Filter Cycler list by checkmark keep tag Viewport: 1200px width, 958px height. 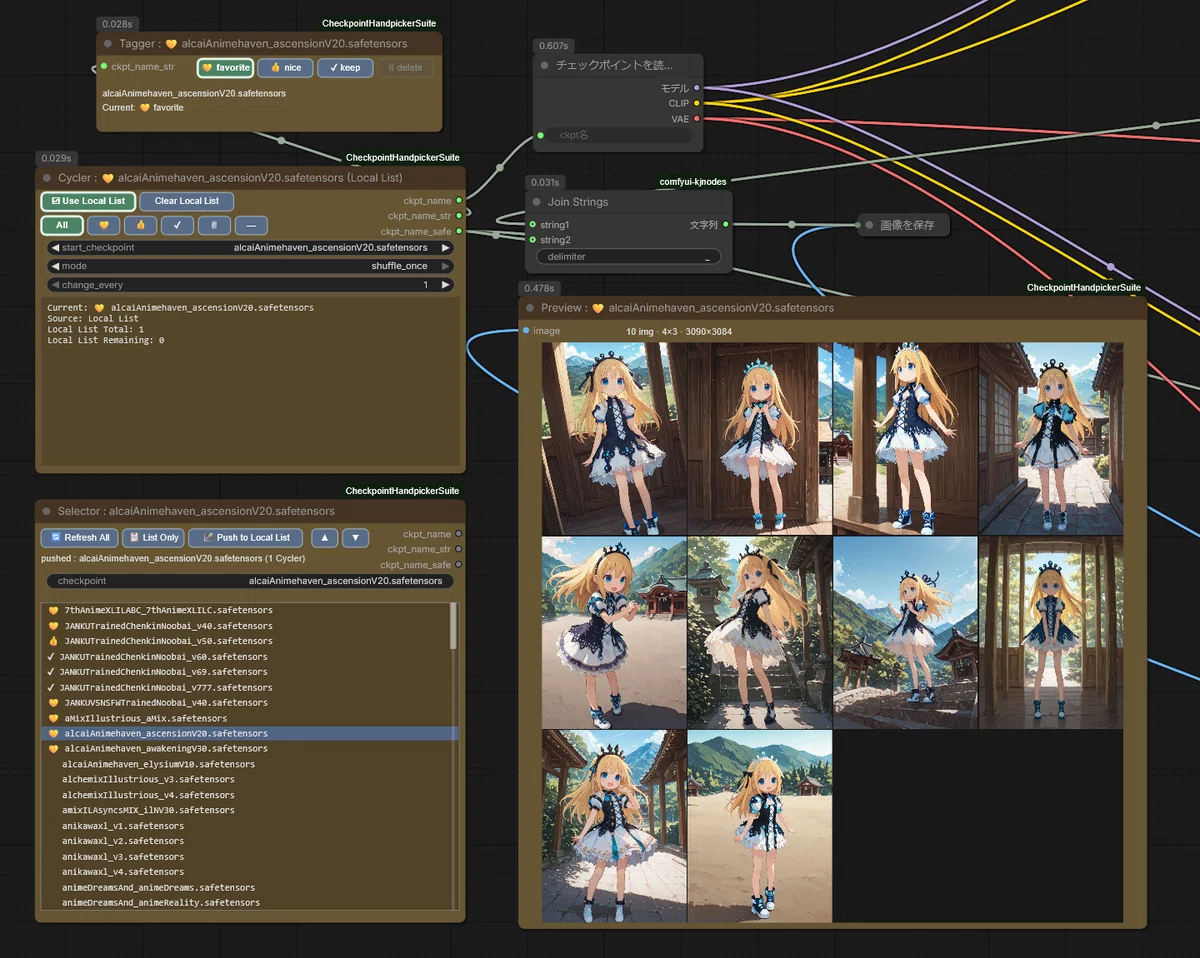177,225
